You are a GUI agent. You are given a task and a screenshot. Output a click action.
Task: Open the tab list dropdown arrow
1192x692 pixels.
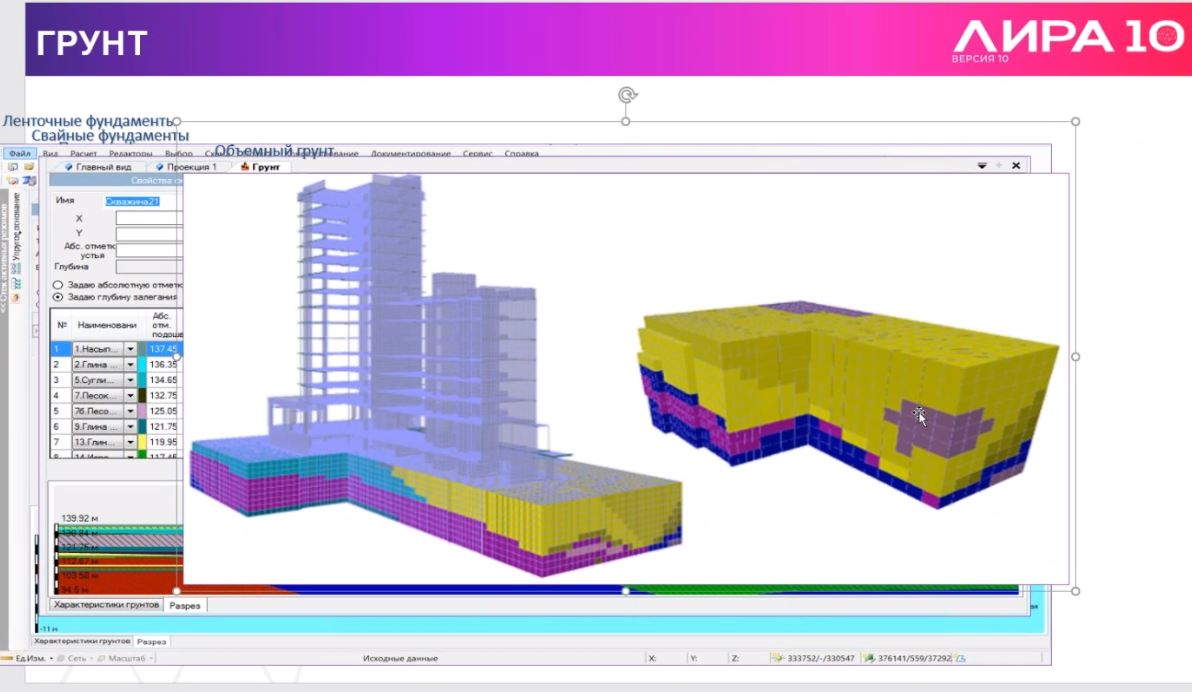[x=981, y=166]
